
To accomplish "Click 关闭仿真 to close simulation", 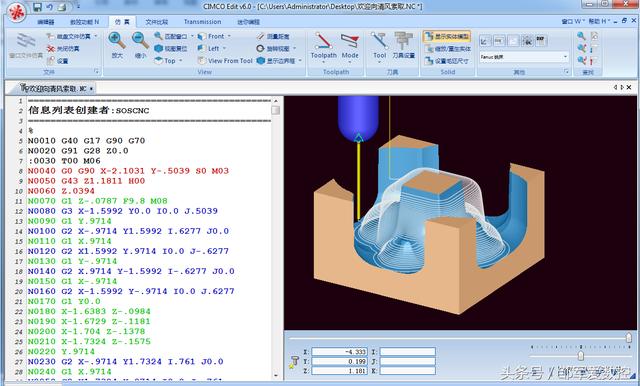I will click(x=63, y=49).
